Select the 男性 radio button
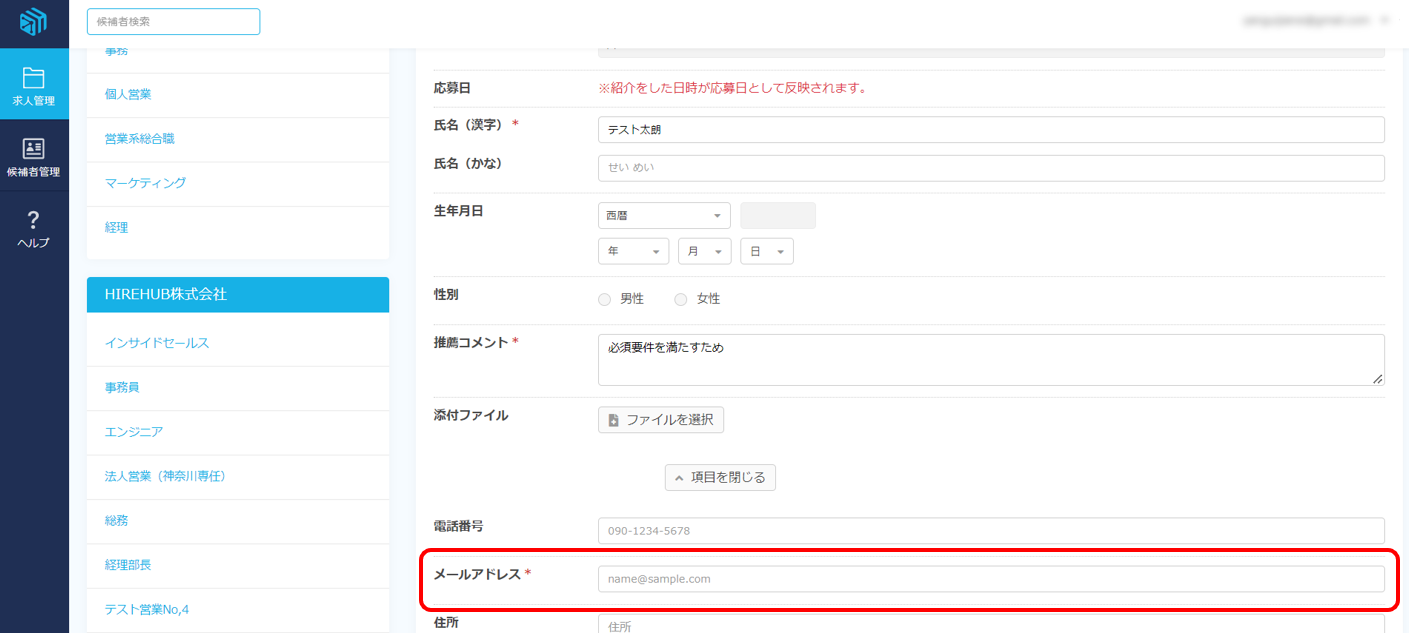The width and height of the screenshot is (1409, 633). point(604,299)
